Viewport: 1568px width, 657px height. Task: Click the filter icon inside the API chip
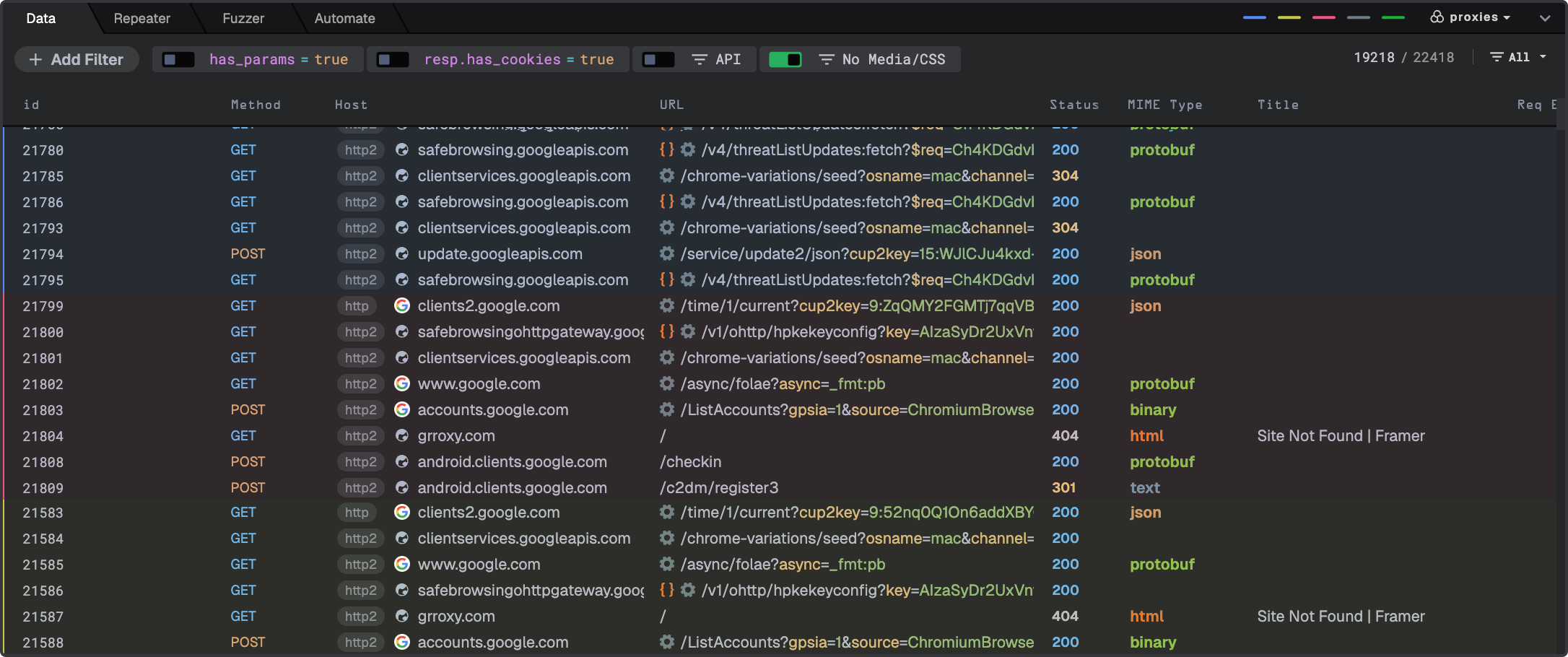[699, 59]
